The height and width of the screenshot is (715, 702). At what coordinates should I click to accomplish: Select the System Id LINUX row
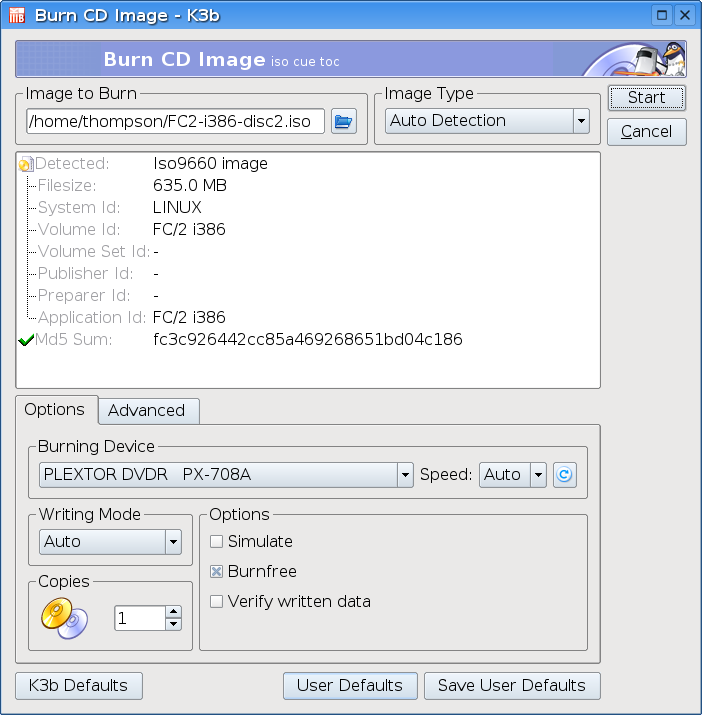[x=308, y=207]
